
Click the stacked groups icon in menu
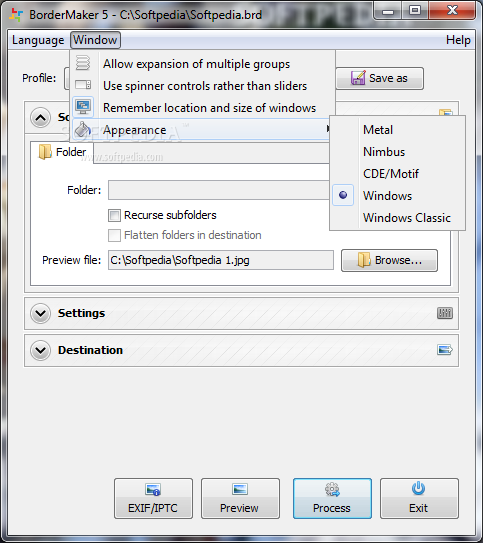click(x=83, y=64)
